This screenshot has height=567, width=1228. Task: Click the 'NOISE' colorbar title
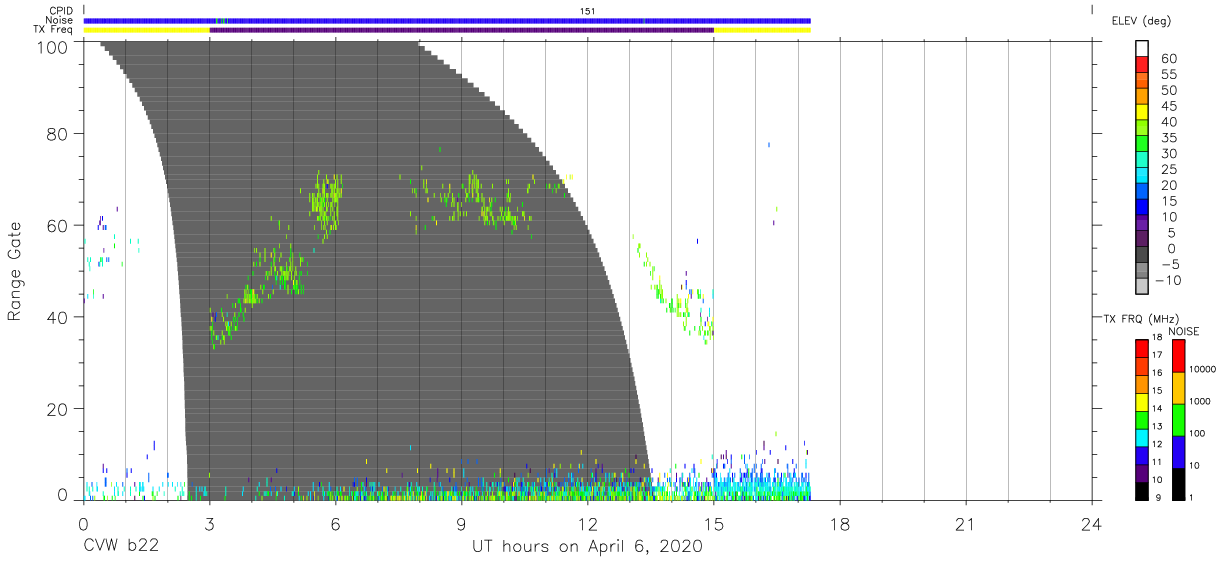1183,331
